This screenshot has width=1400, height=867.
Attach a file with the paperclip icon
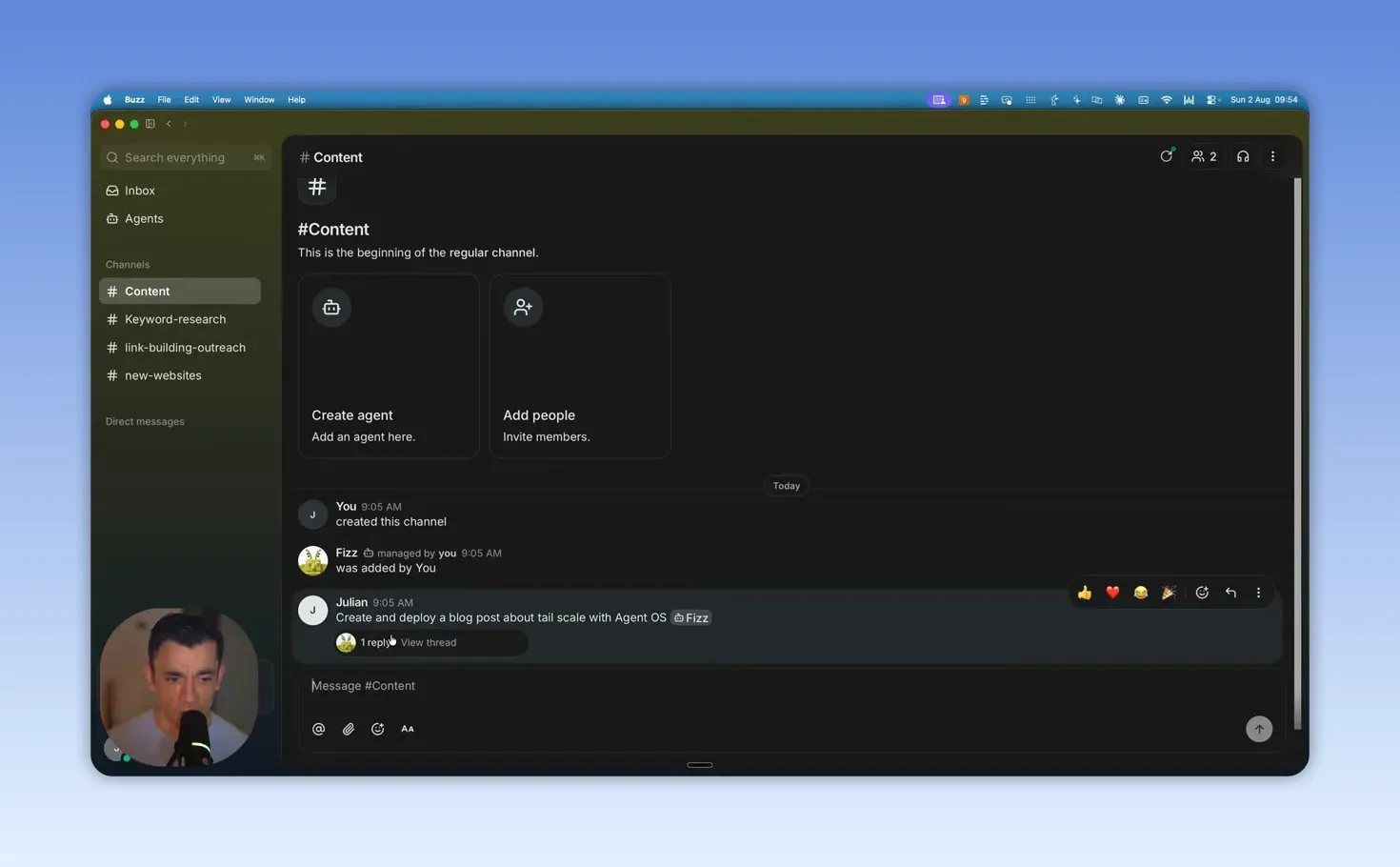point(349,729)
